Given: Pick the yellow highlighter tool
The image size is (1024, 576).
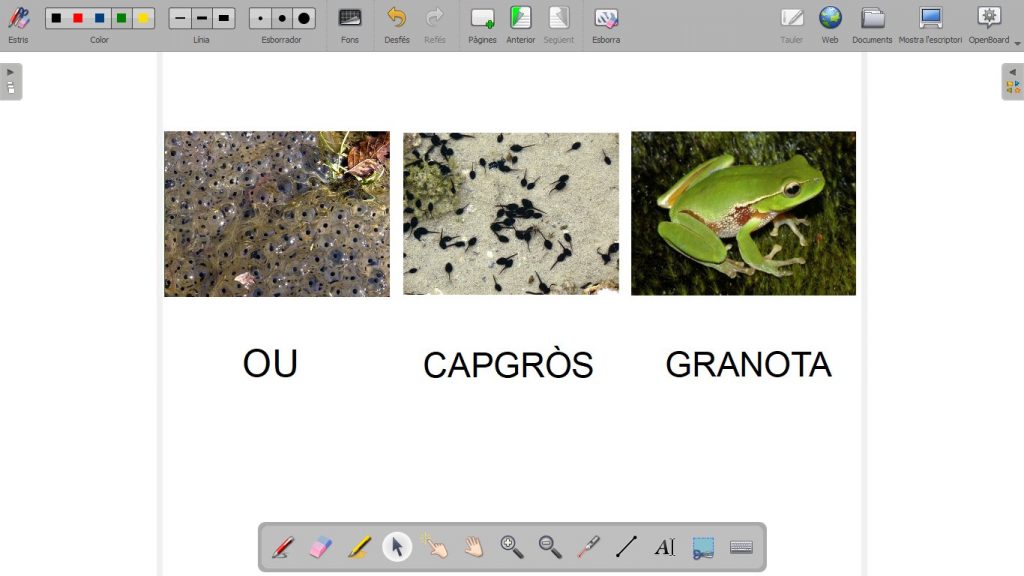Looking at the screenshot, I should (359, 547).
